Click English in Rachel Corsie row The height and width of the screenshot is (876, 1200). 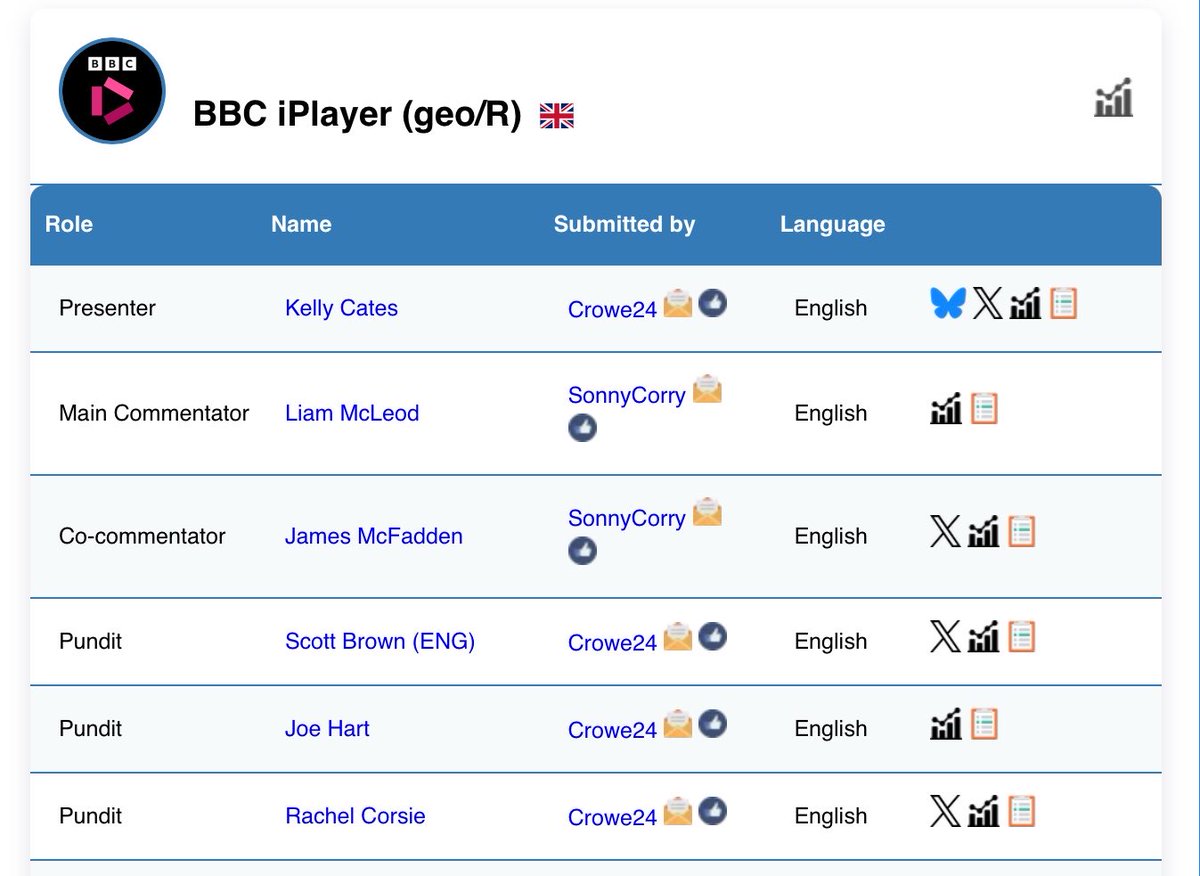tap(831, 816)
